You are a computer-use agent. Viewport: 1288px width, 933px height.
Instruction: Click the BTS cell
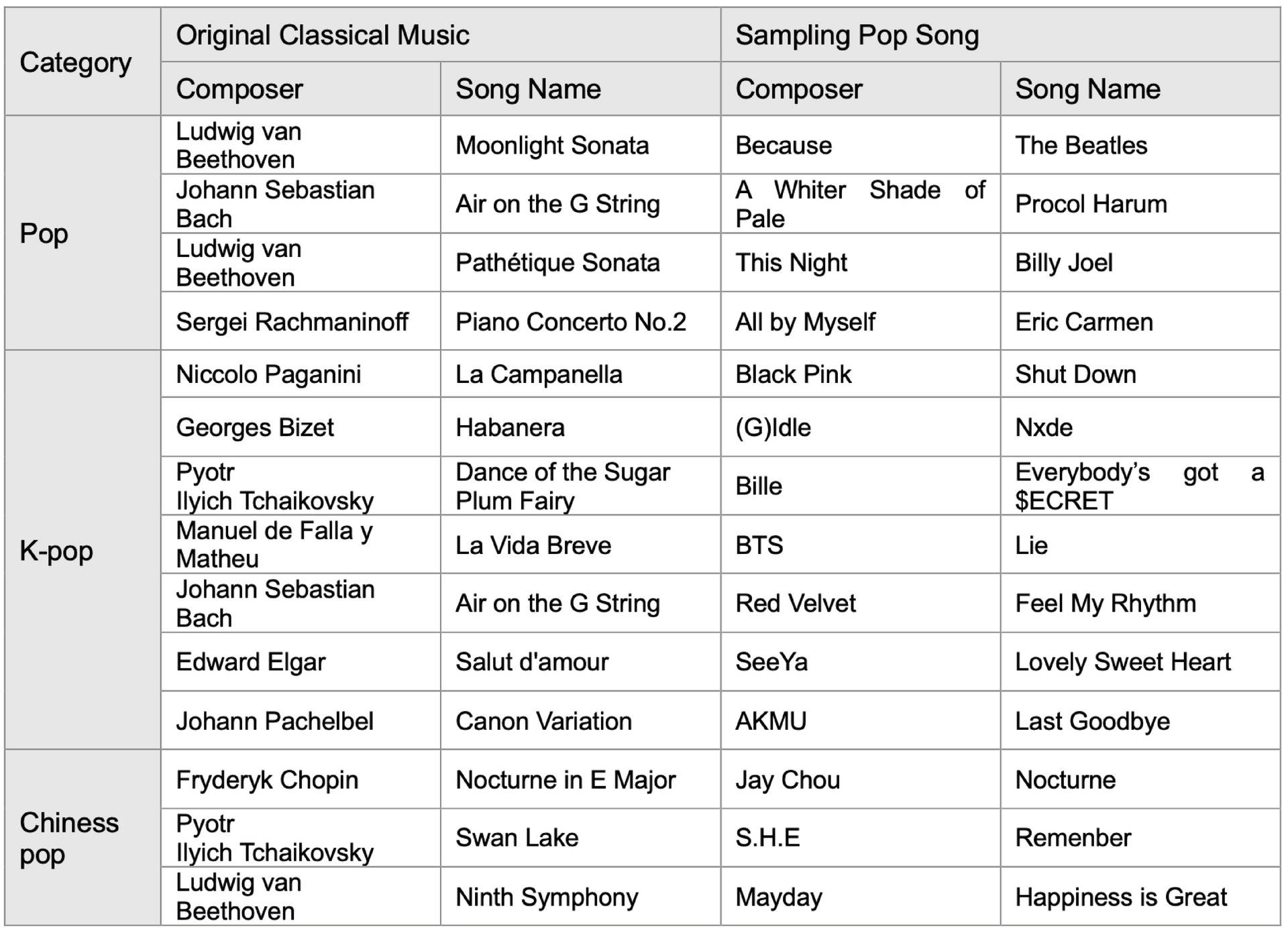861,545
